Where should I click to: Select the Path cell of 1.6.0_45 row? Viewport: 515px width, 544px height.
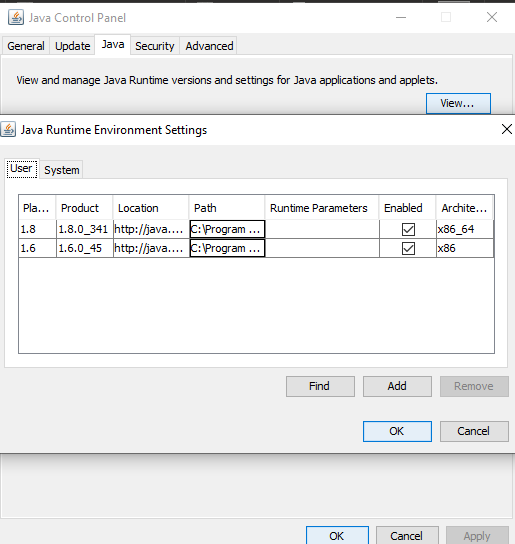227,248
